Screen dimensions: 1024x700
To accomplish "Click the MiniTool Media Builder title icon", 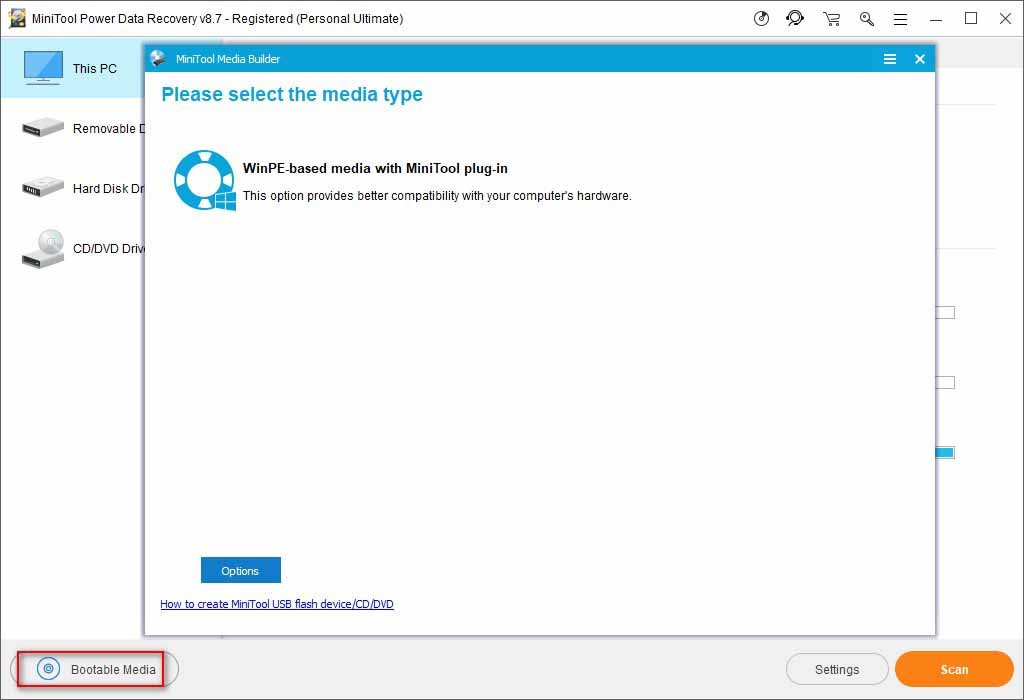I will click(157, 58).
